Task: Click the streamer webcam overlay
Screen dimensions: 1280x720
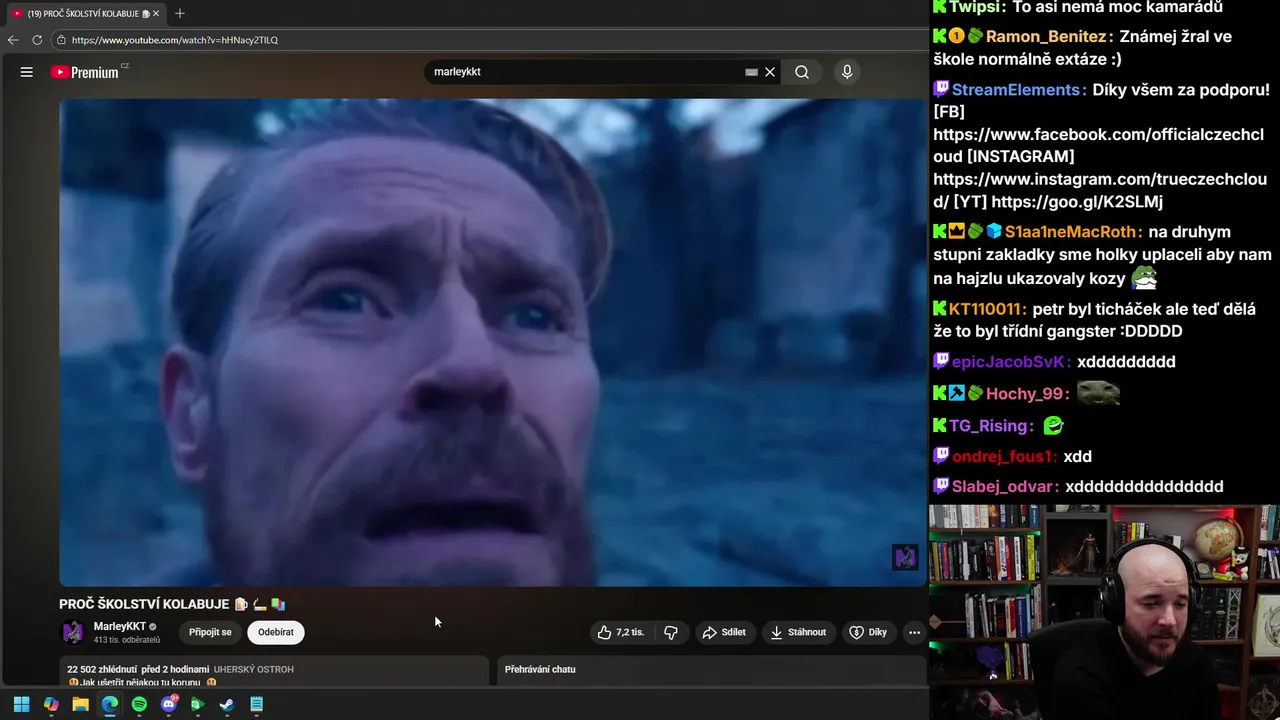Action: point(1104,612)
